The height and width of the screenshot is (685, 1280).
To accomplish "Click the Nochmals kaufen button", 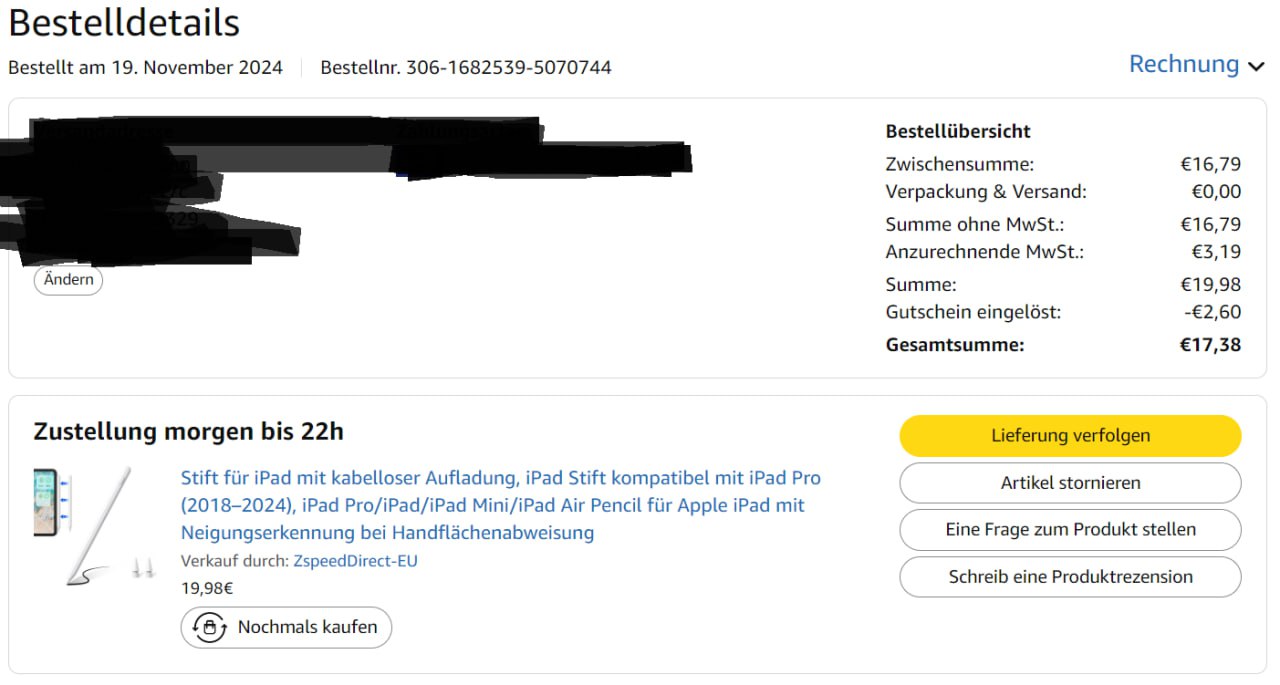I will click(x=286, y=627).
